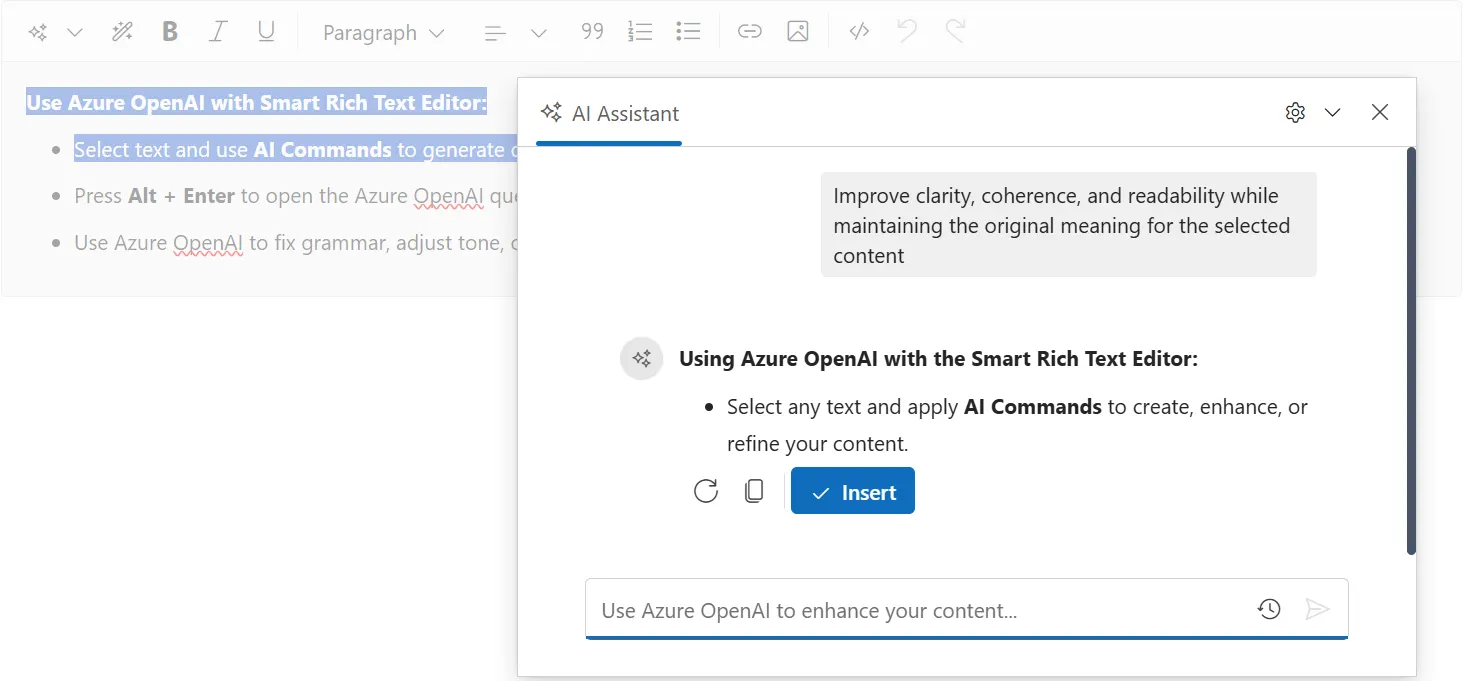Open AI Assistant settings gear
The width and height of the screenshot is (1465, 681).
click(1295, 113)
